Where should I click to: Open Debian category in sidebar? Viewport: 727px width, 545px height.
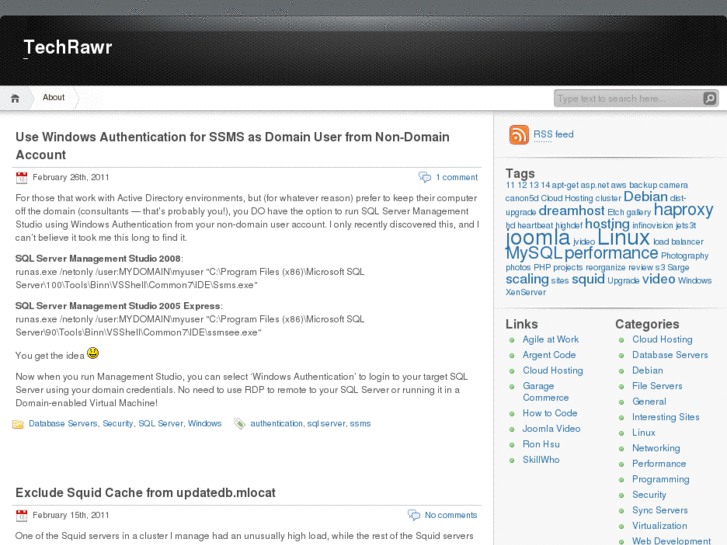(x=648, y=371)
